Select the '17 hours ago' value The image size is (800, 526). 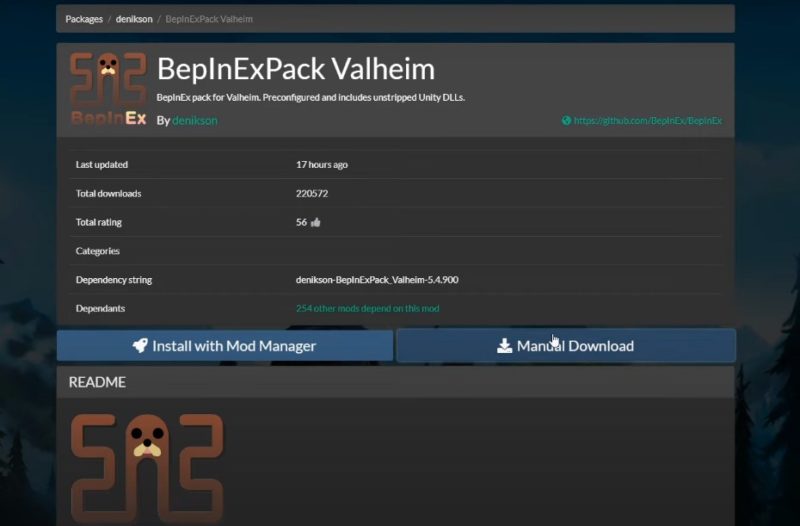322,164
